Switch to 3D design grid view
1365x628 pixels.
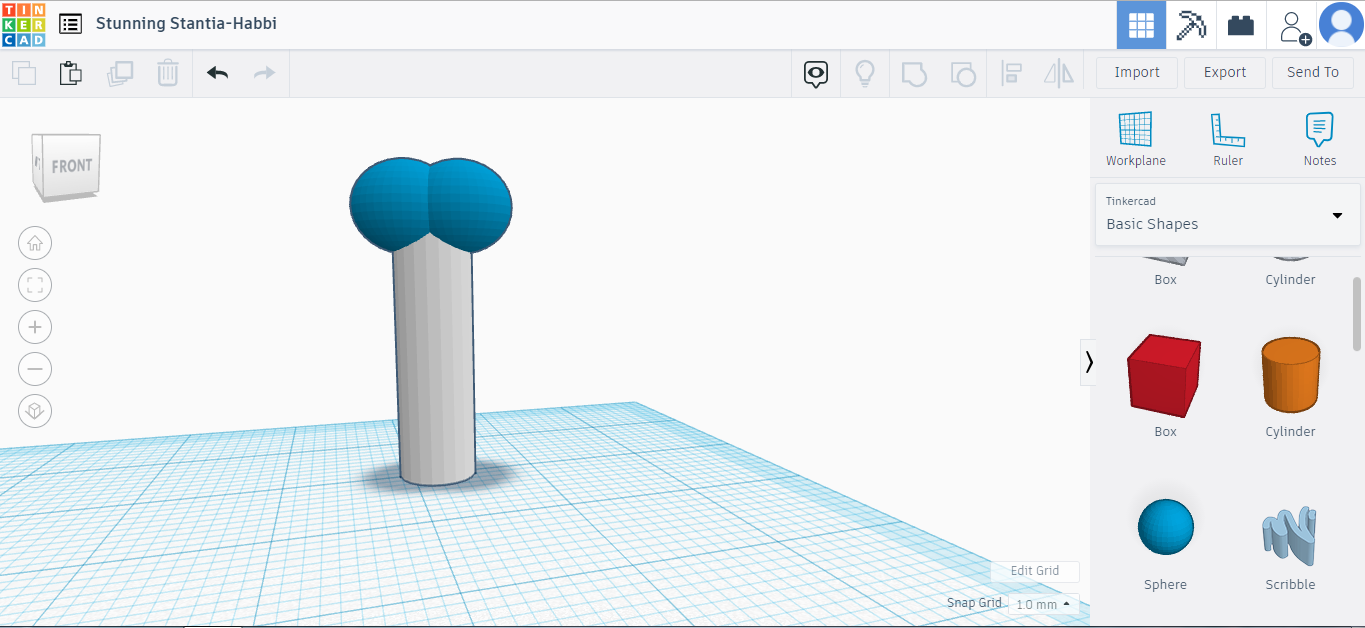pyautogui.click(x=1141, y=25)
